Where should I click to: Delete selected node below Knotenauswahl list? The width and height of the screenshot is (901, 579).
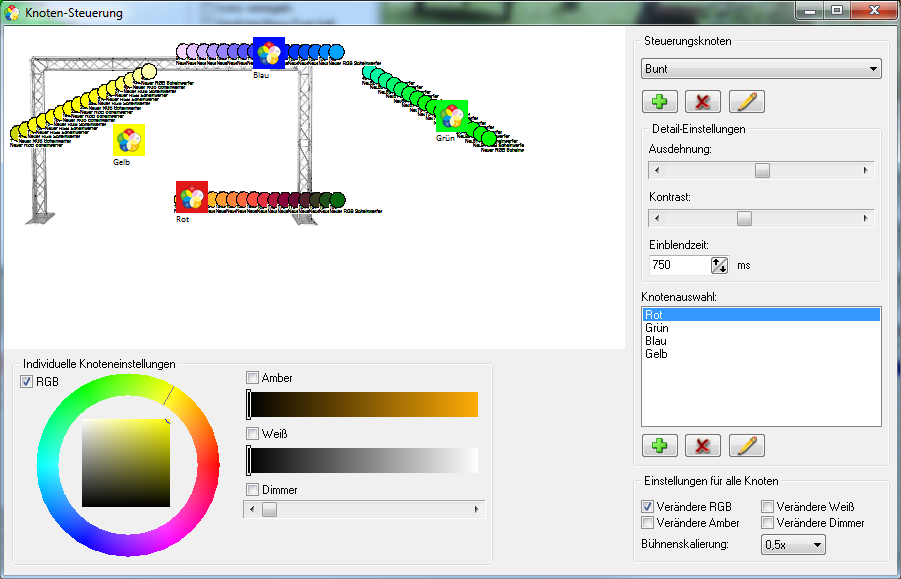(x=704, y=446)
